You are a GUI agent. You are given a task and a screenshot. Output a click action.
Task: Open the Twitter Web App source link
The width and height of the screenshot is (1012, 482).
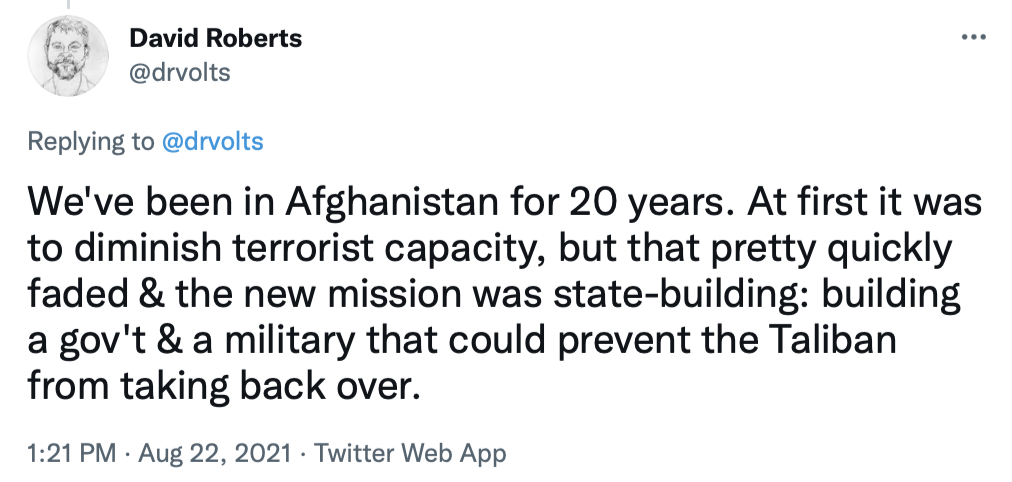[x=410, y=453]
